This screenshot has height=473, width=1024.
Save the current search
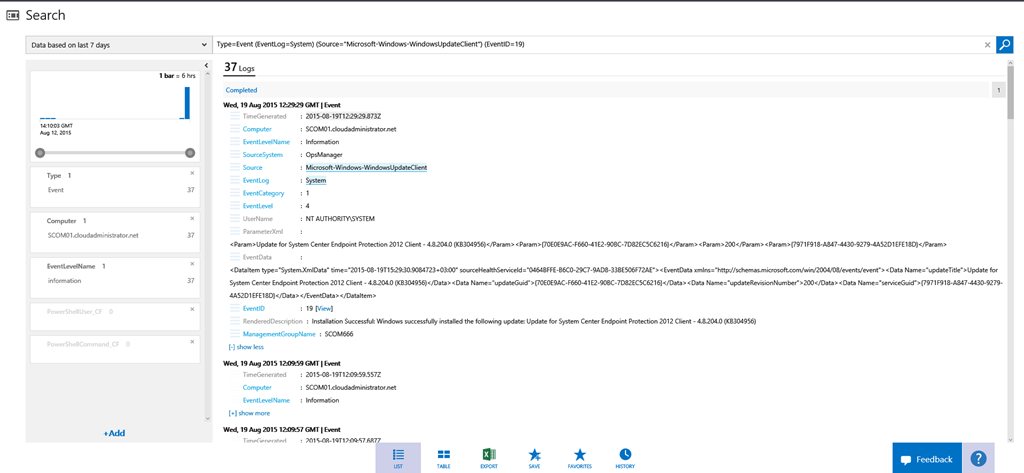534,458
